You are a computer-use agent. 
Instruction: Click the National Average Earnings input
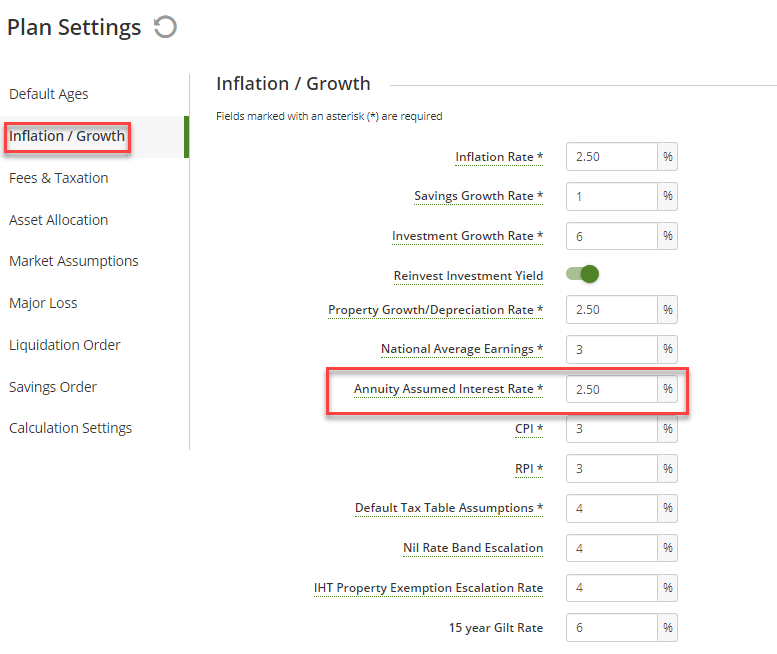pyautogui.click(x=611, y=349)
